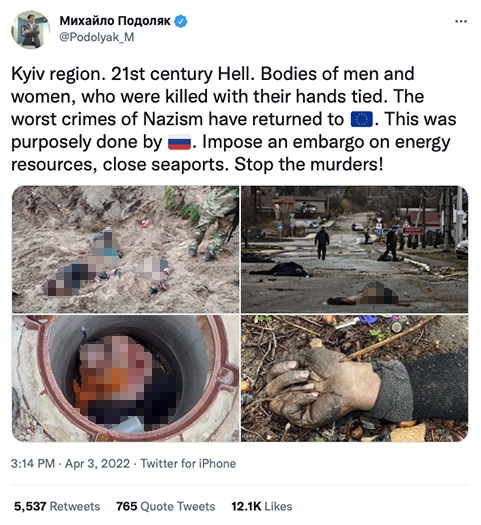Click the person walking on the road

[x=322, y=243]
